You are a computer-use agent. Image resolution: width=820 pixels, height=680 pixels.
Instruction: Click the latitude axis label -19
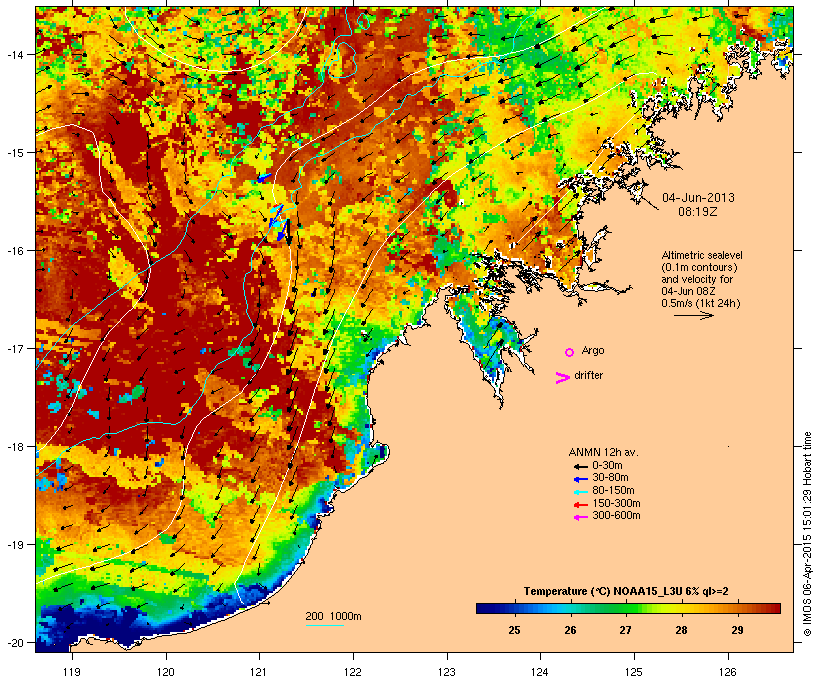[x=14, y=545]
